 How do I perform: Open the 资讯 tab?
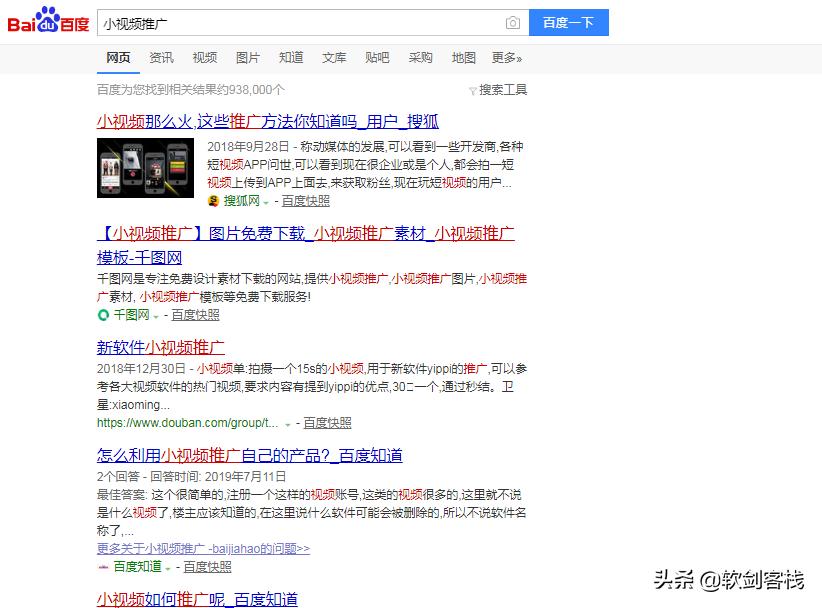tap(161, 57)
